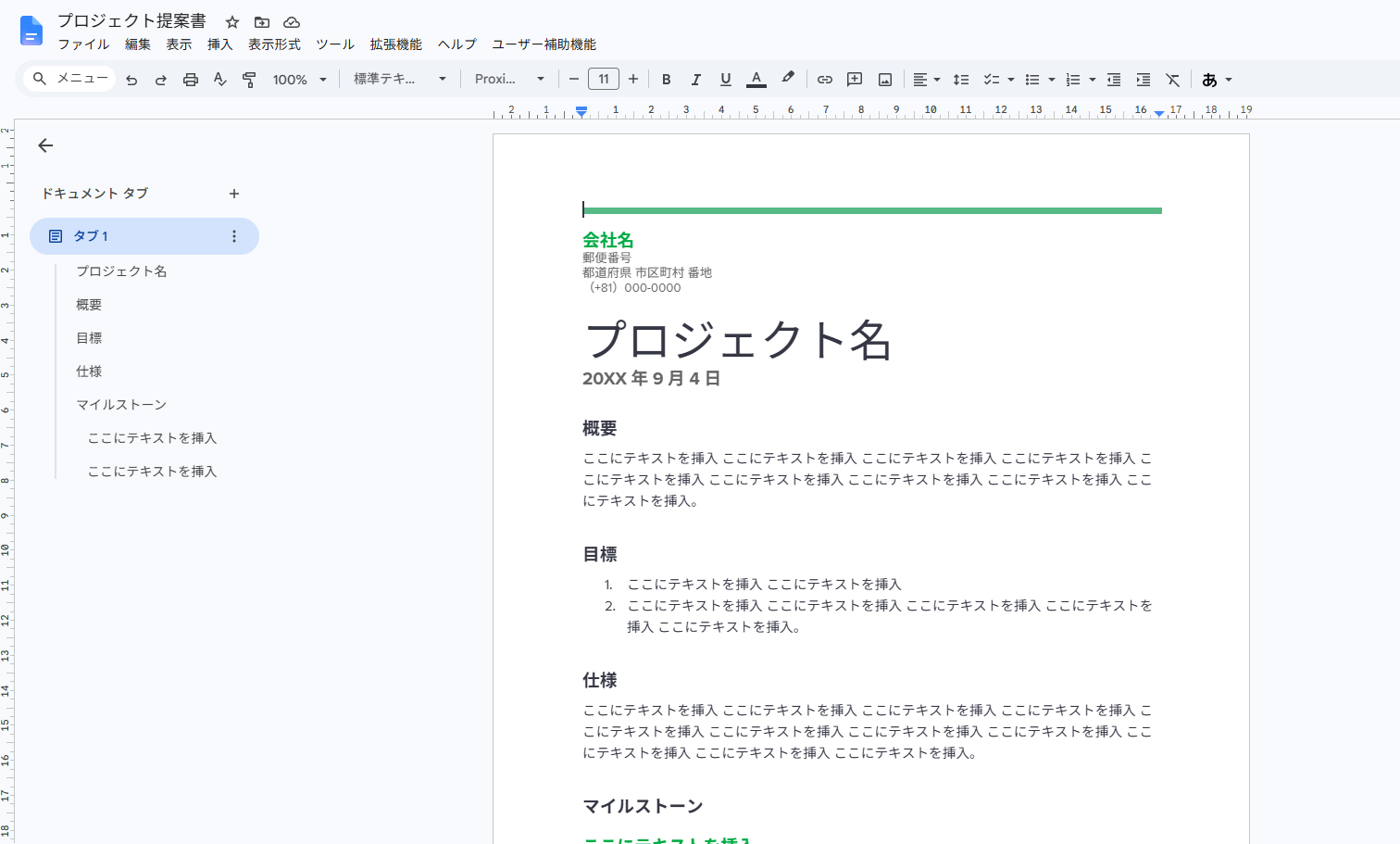Open the 編集 menu
This screenshot has width=1400, height=844.
[x=138, y=44]
